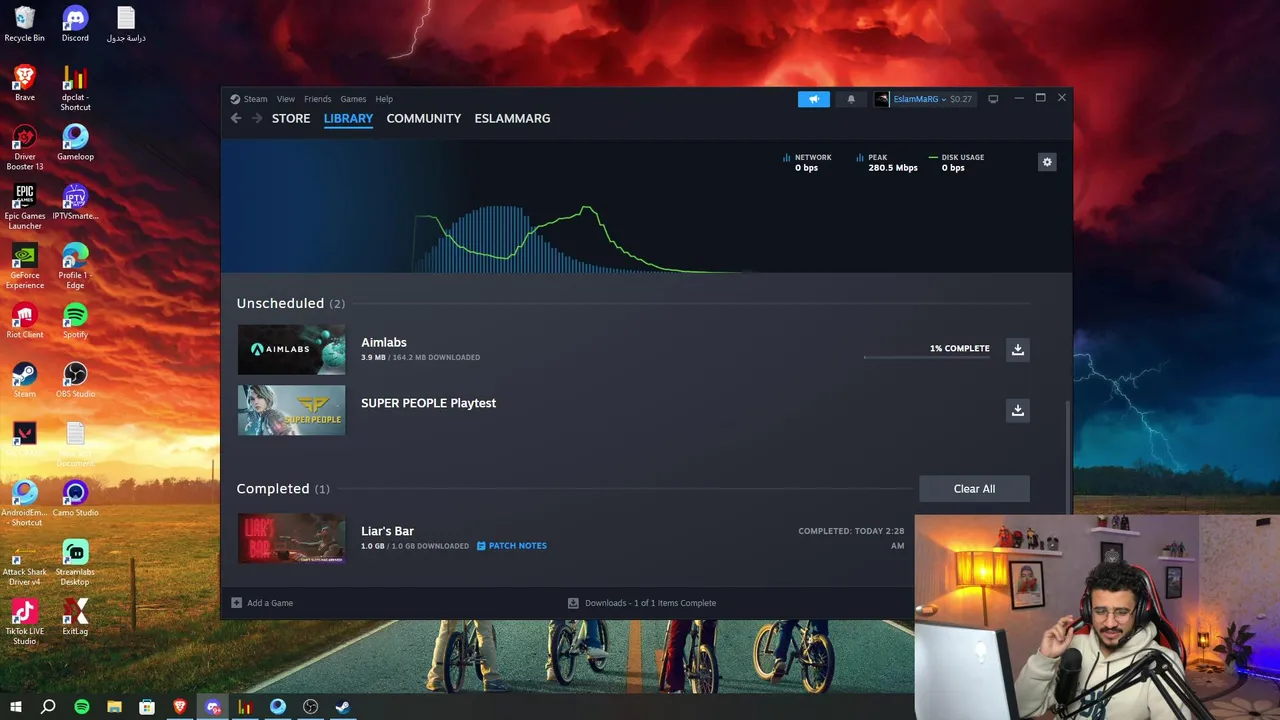The width and height of the screenshot is (1280, 720).
Task: Clear all completed downloads
Action: pyautogui.click(x=974, y=489)
